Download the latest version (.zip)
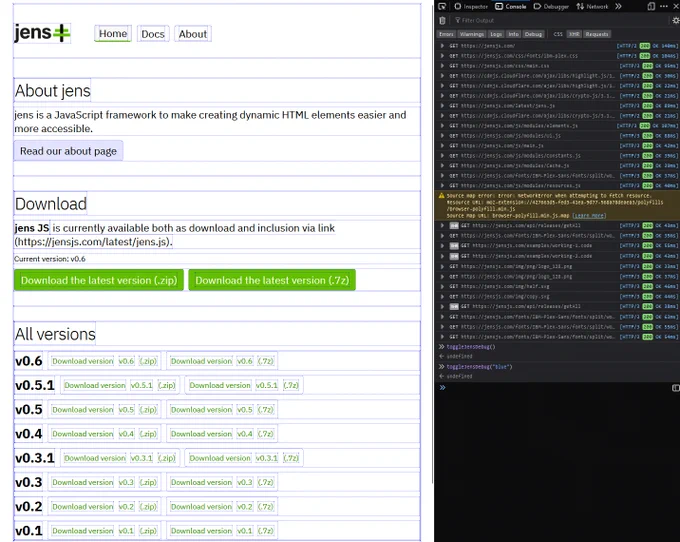The width and height of the screenshot is (680, 542). [x=99, y=280]
